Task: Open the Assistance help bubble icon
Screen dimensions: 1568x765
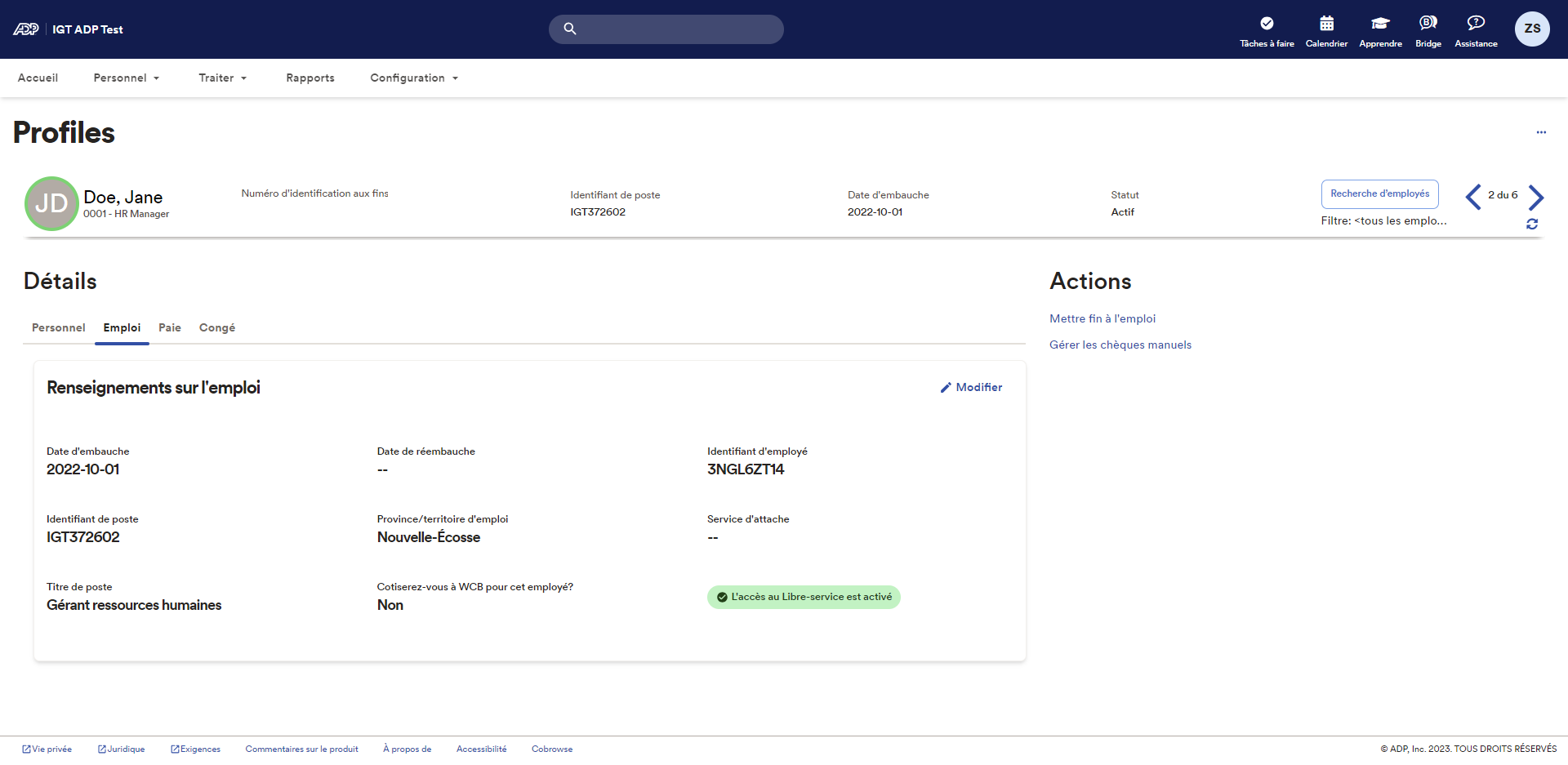Action: point(1476,23)
